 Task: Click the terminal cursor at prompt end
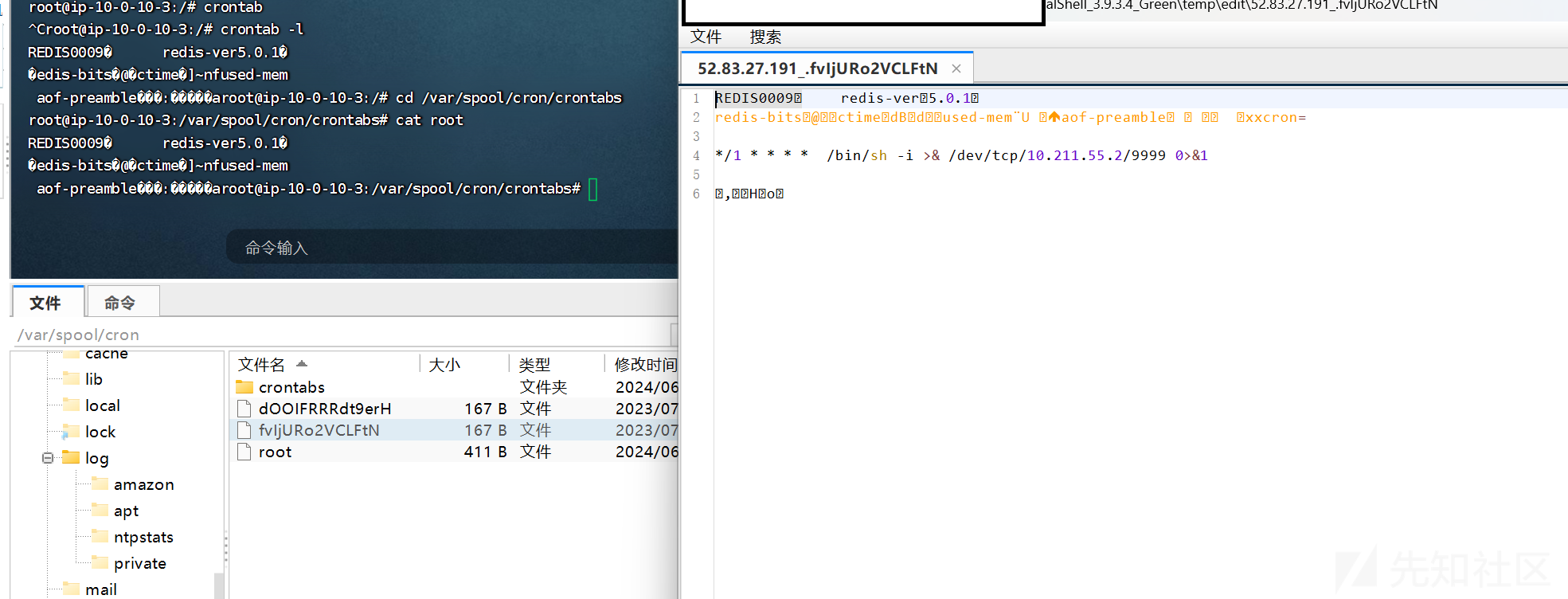592,190
